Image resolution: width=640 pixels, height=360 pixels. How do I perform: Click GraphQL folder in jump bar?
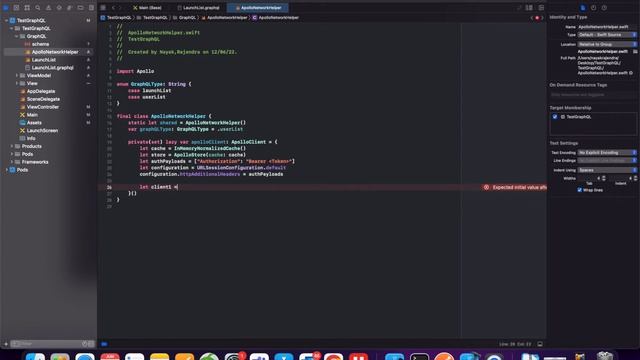pos(184,18)
